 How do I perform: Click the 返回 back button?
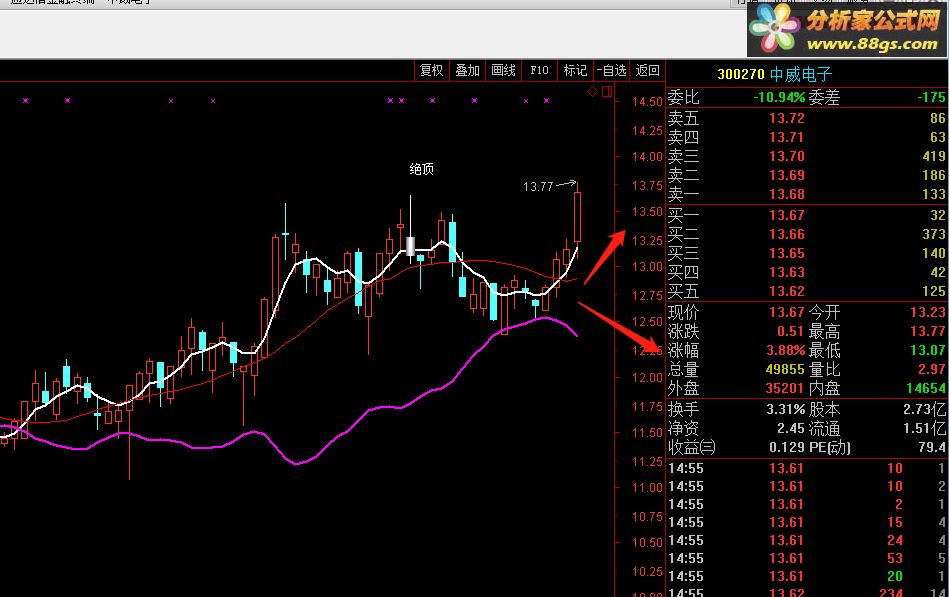tap(647, 70)
